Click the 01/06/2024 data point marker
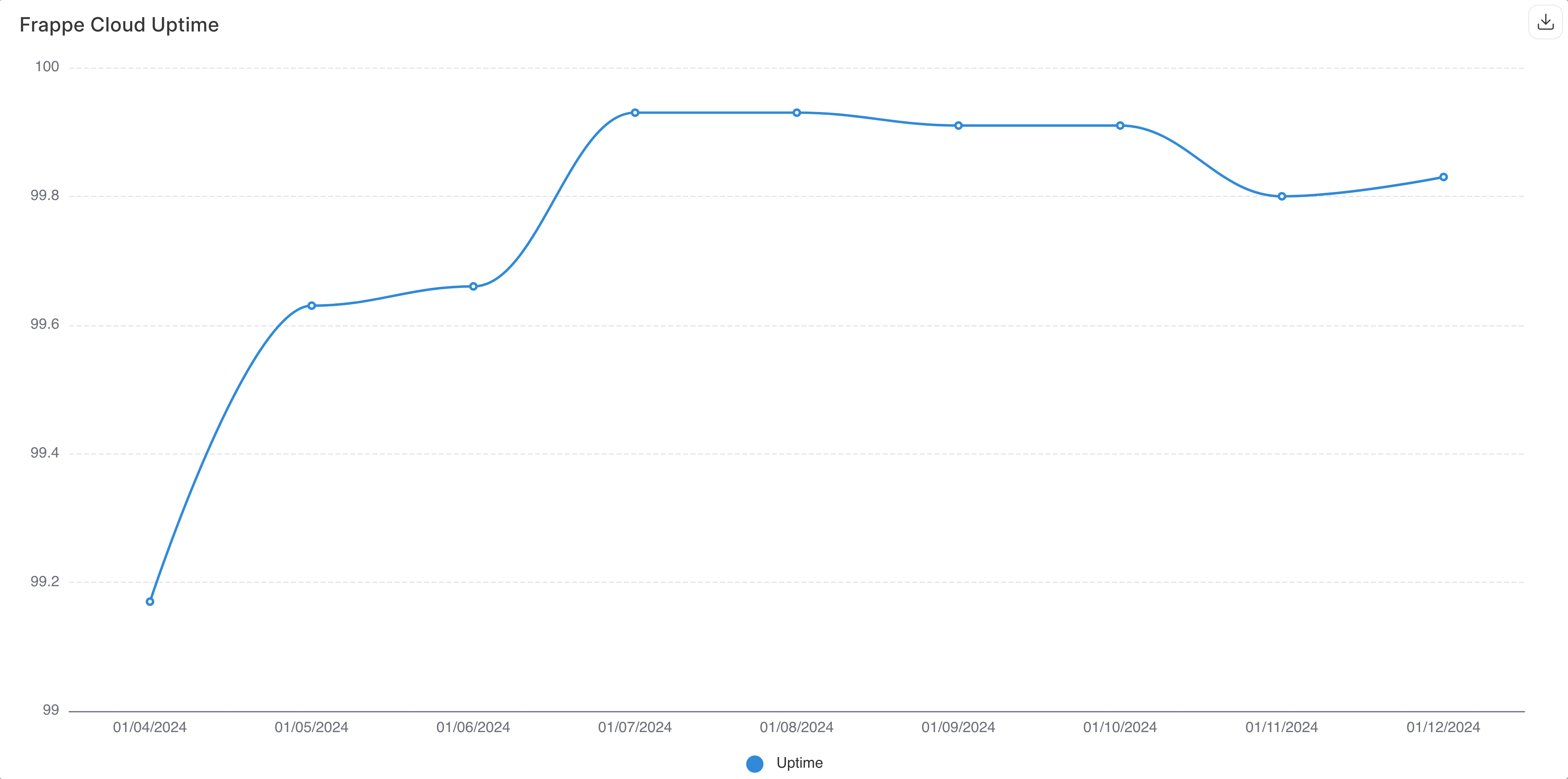This screenshot has width=1568, height=779. 474,286
